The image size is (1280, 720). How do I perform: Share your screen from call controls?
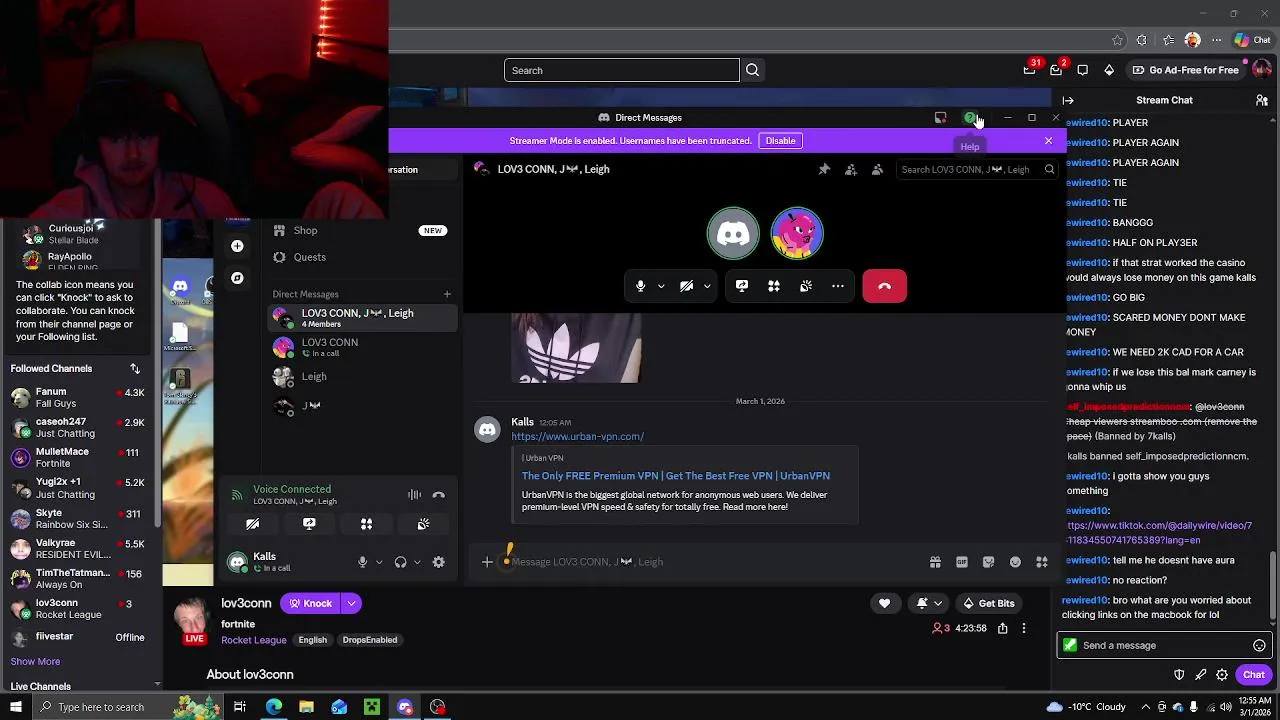pyautogui.click(x=742, y=286)
